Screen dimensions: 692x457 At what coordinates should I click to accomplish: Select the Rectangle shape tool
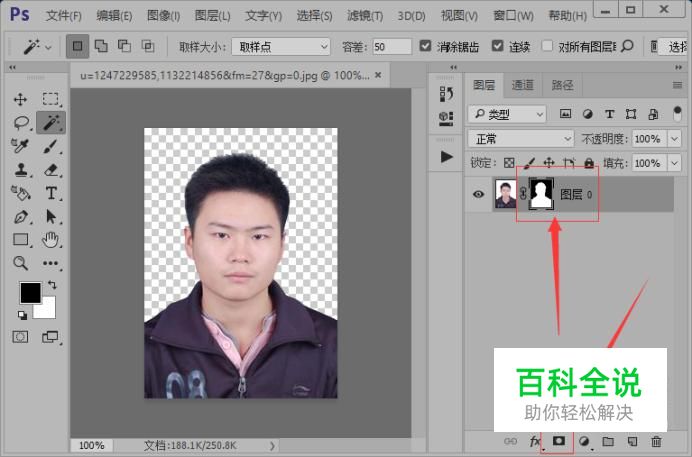[x=21, y=240]
